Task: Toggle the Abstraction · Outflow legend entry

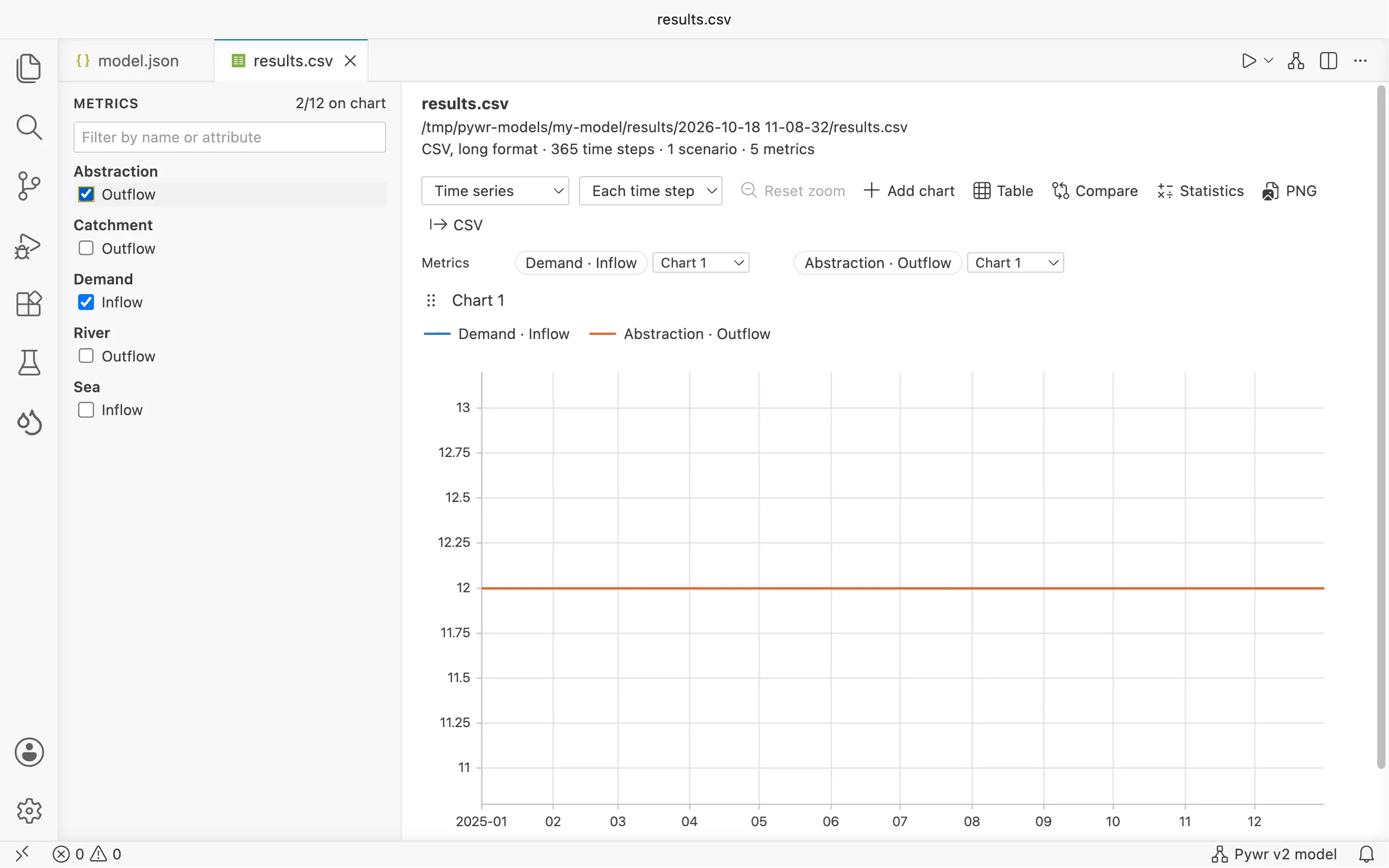Action: (x=680, y=334)
